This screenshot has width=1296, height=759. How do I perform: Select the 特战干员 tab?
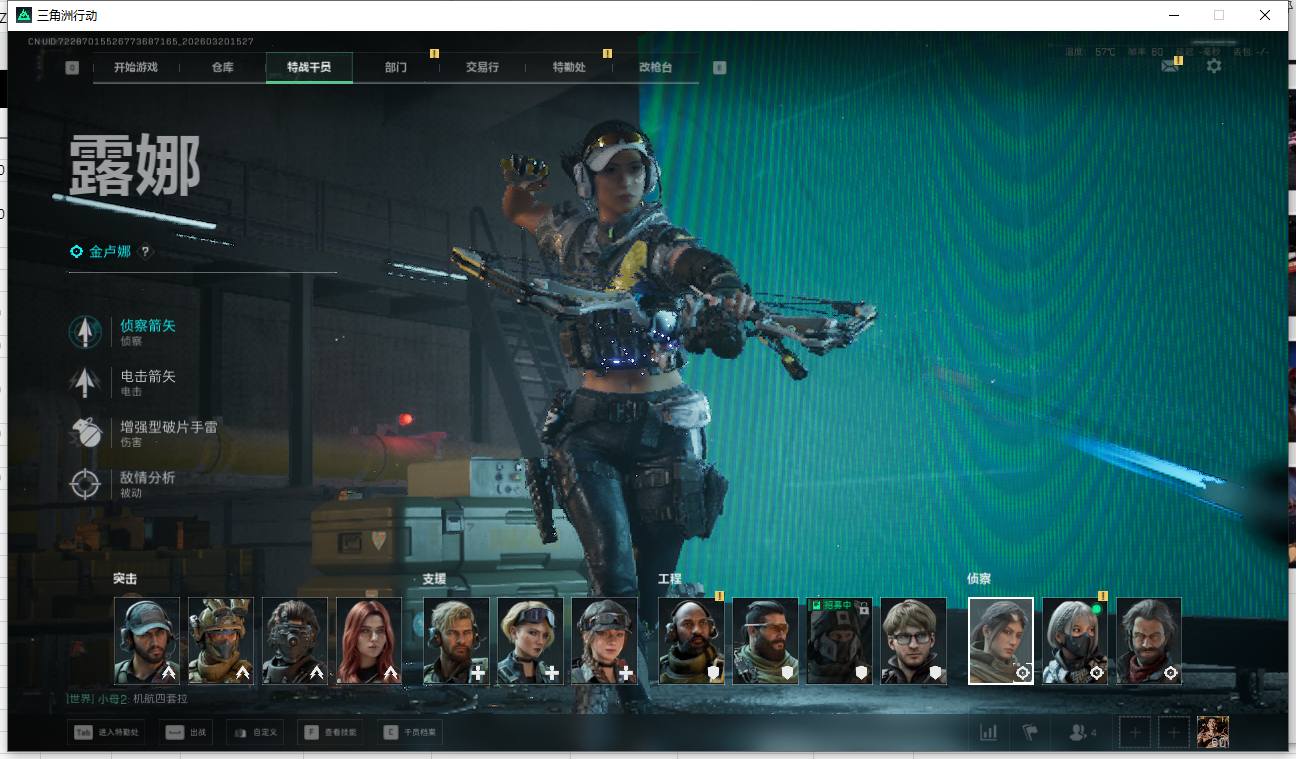point(309,67)
